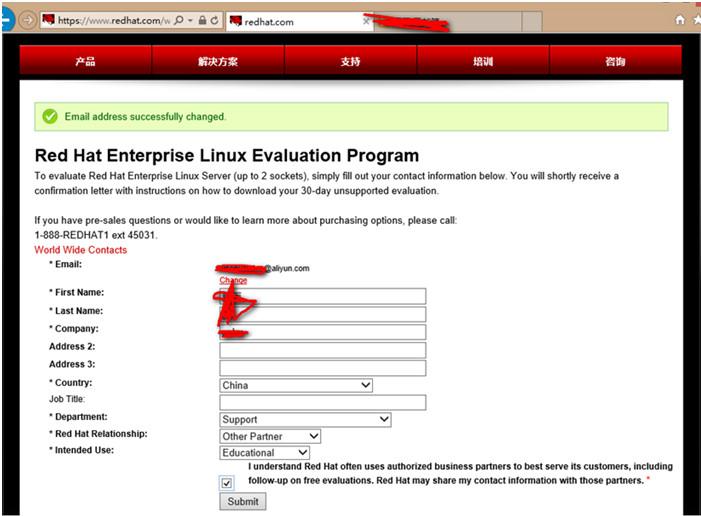The image size is (701, 516).
Task: Open the 产品 navigation menu
Action: click(85, 61)
